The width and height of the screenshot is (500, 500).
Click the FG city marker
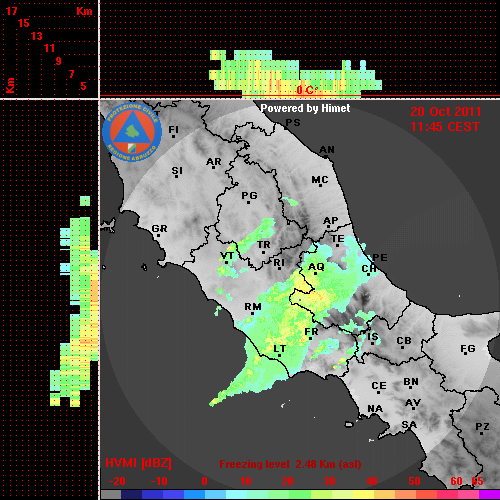(468, 349)
